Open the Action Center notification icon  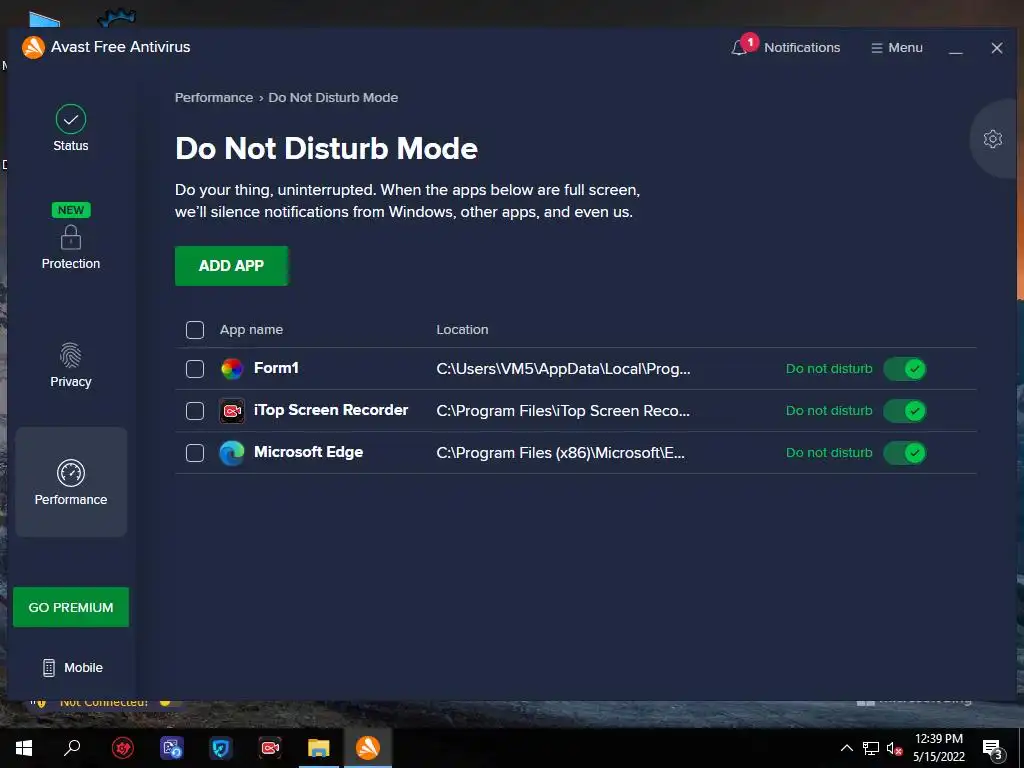click(993, 750)
